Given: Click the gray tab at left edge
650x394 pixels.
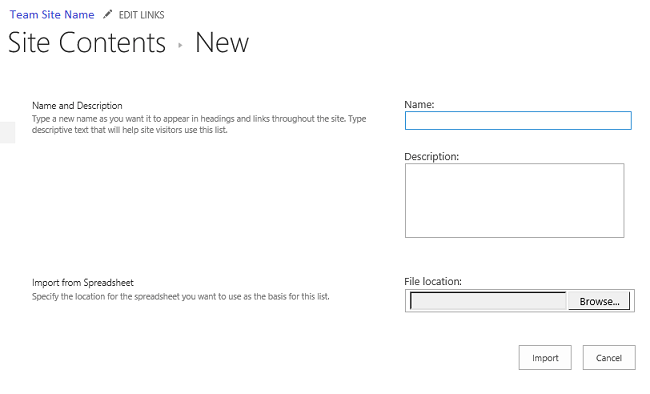Looking at the screenshot, I should (7, 133).
